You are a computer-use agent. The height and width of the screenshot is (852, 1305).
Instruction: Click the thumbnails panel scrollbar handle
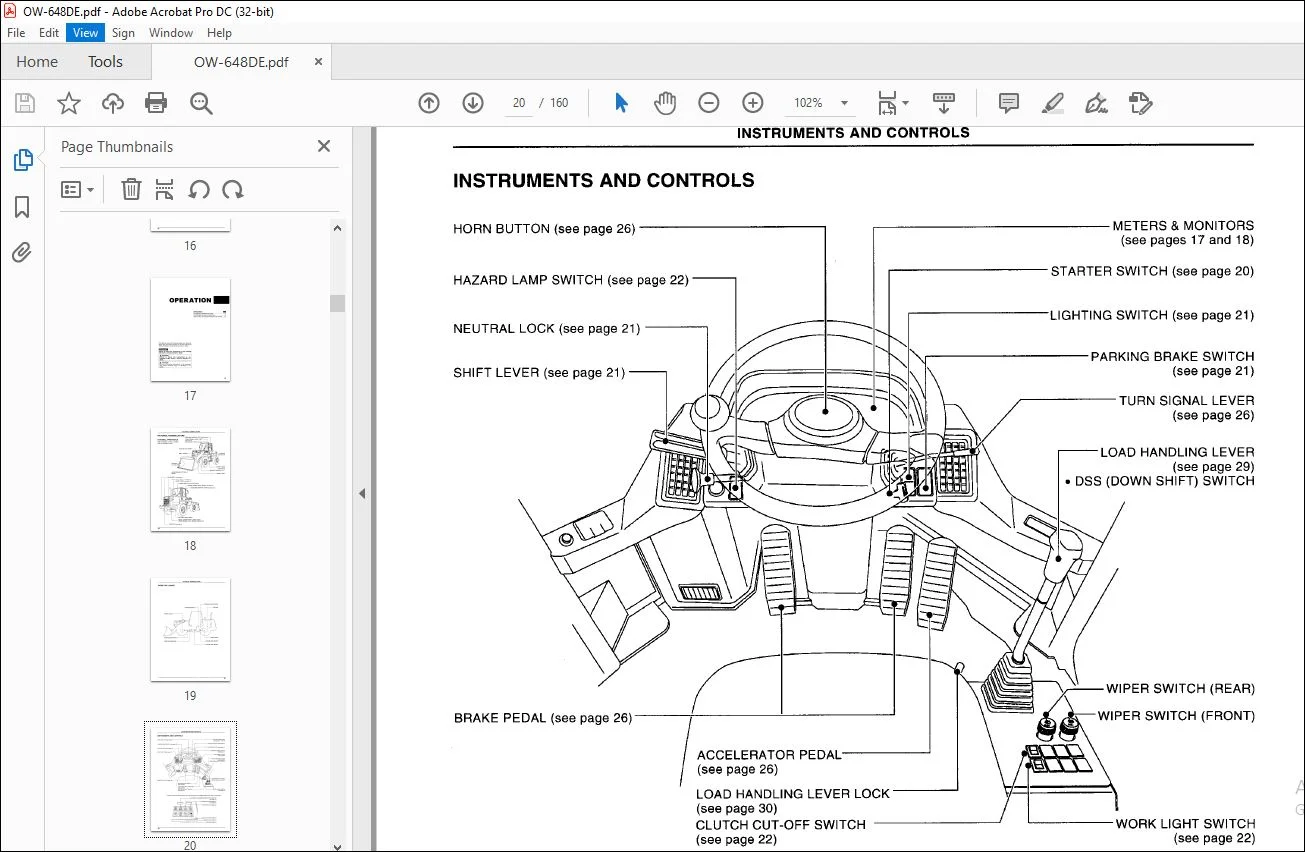tap(338, 304)
